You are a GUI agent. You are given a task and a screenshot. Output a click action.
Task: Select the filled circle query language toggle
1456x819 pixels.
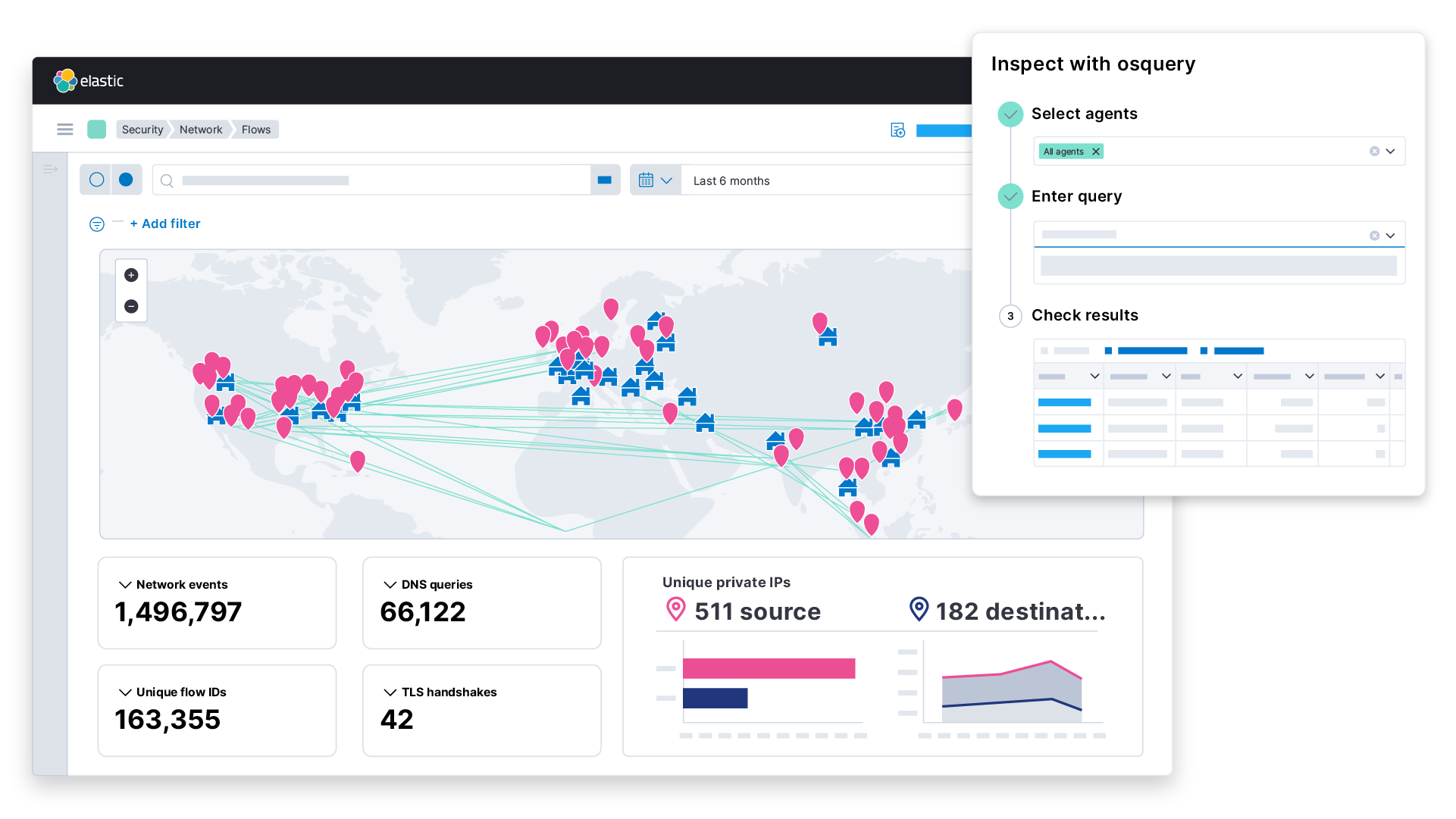(127, 180)
